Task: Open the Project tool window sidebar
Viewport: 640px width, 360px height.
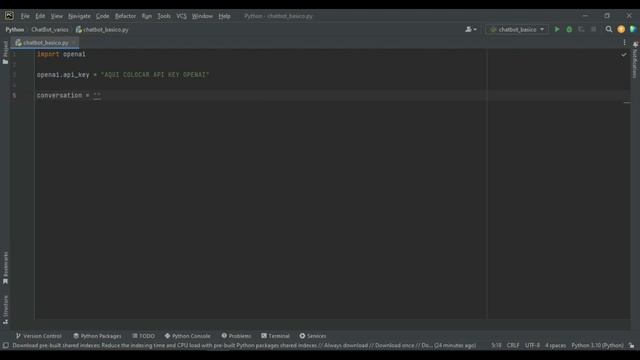Action: (5, 52)
